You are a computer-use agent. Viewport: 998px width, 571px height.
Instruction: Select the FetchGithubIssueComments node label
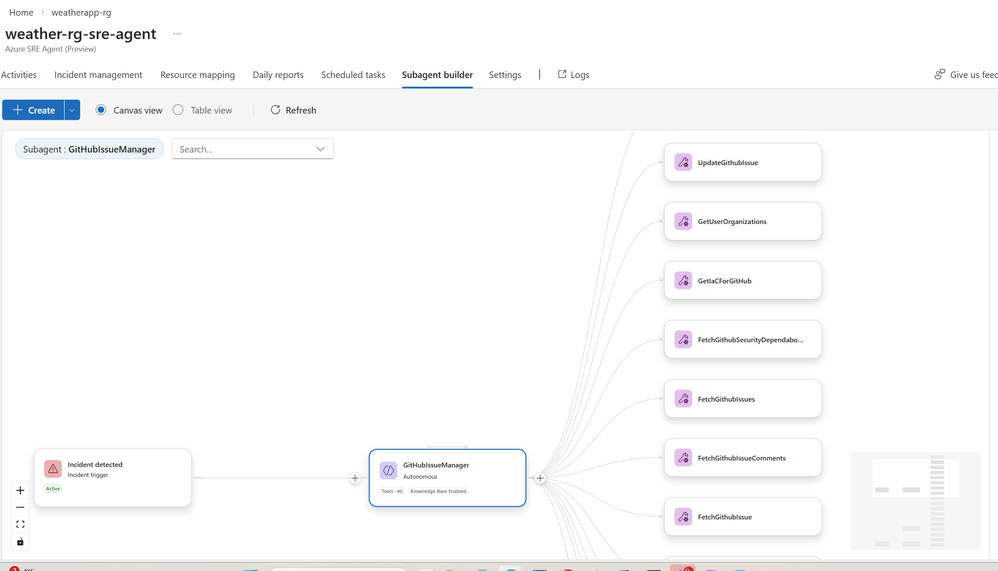741,458
